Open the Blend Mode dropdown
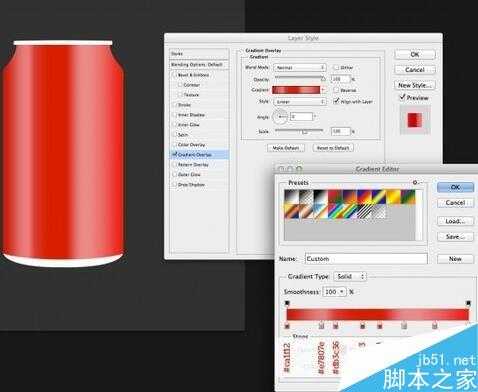 (299, 67)
